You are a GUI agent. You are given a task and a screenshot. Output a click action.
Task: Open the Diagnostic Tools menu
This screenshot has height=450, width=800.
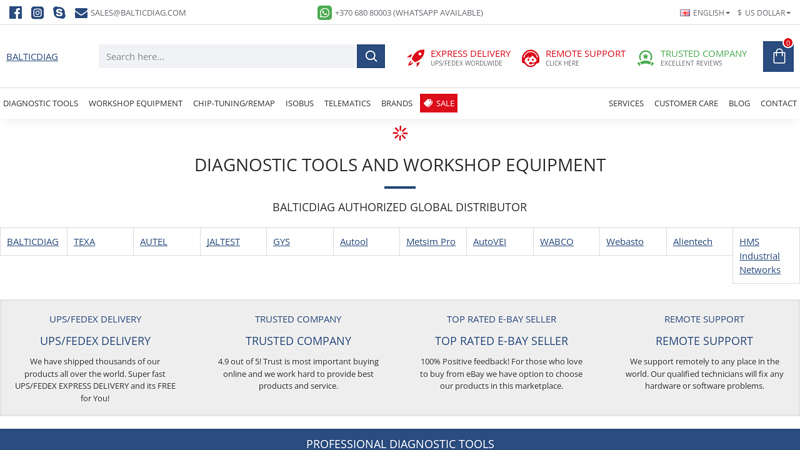tap(40, 103)
